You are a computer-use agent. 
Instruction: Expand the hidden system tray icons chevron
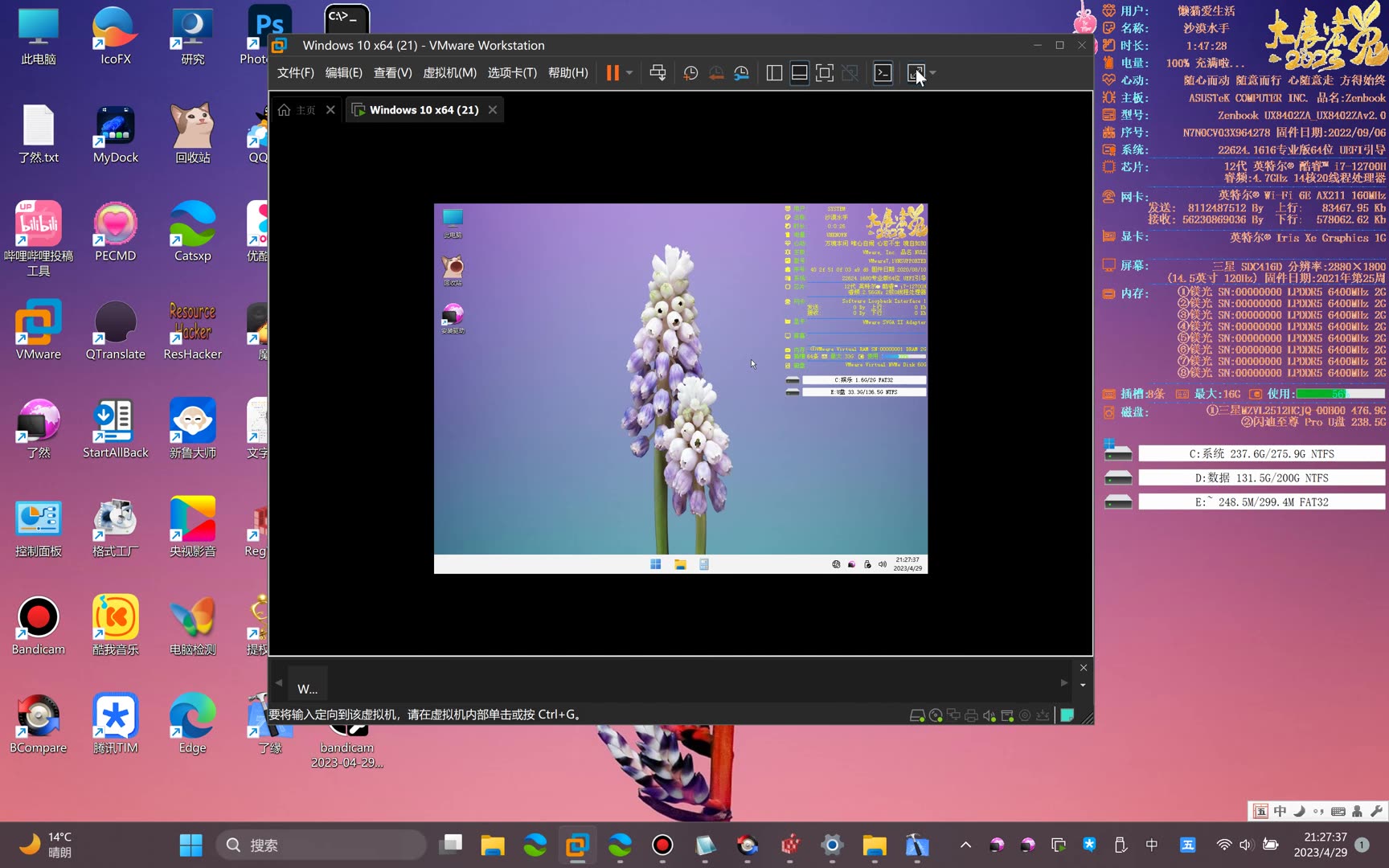point(966,845)
